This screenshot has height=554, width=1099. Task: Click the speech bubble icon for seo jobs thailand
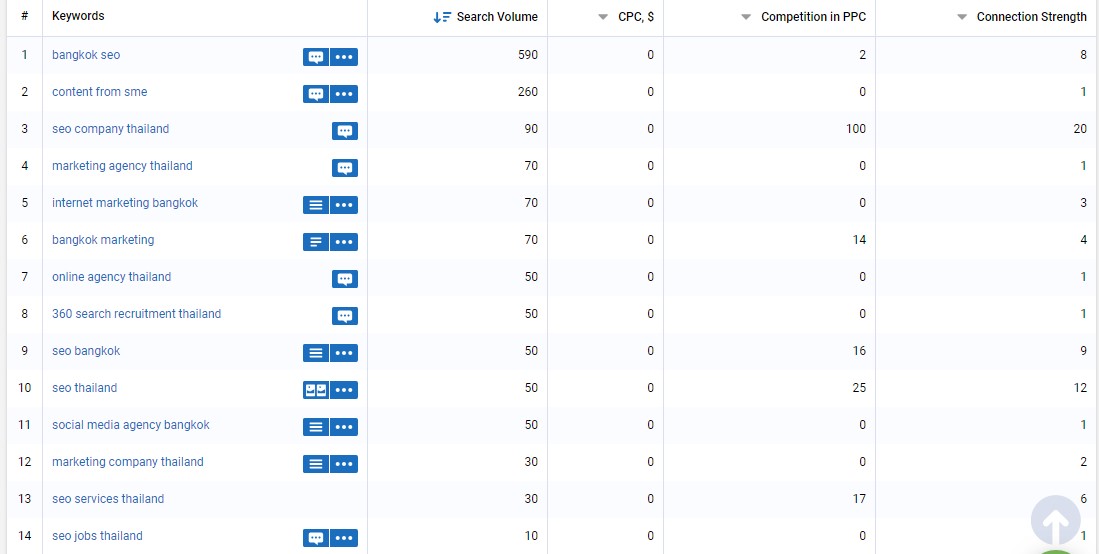coord(315,538)
